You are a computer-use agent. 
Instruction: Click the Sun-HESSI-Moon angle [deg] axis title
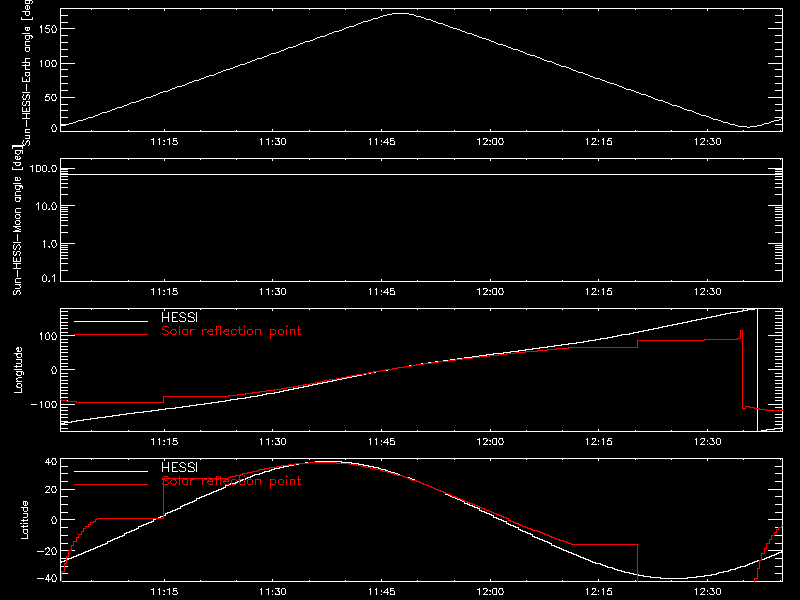coord(17,220)
